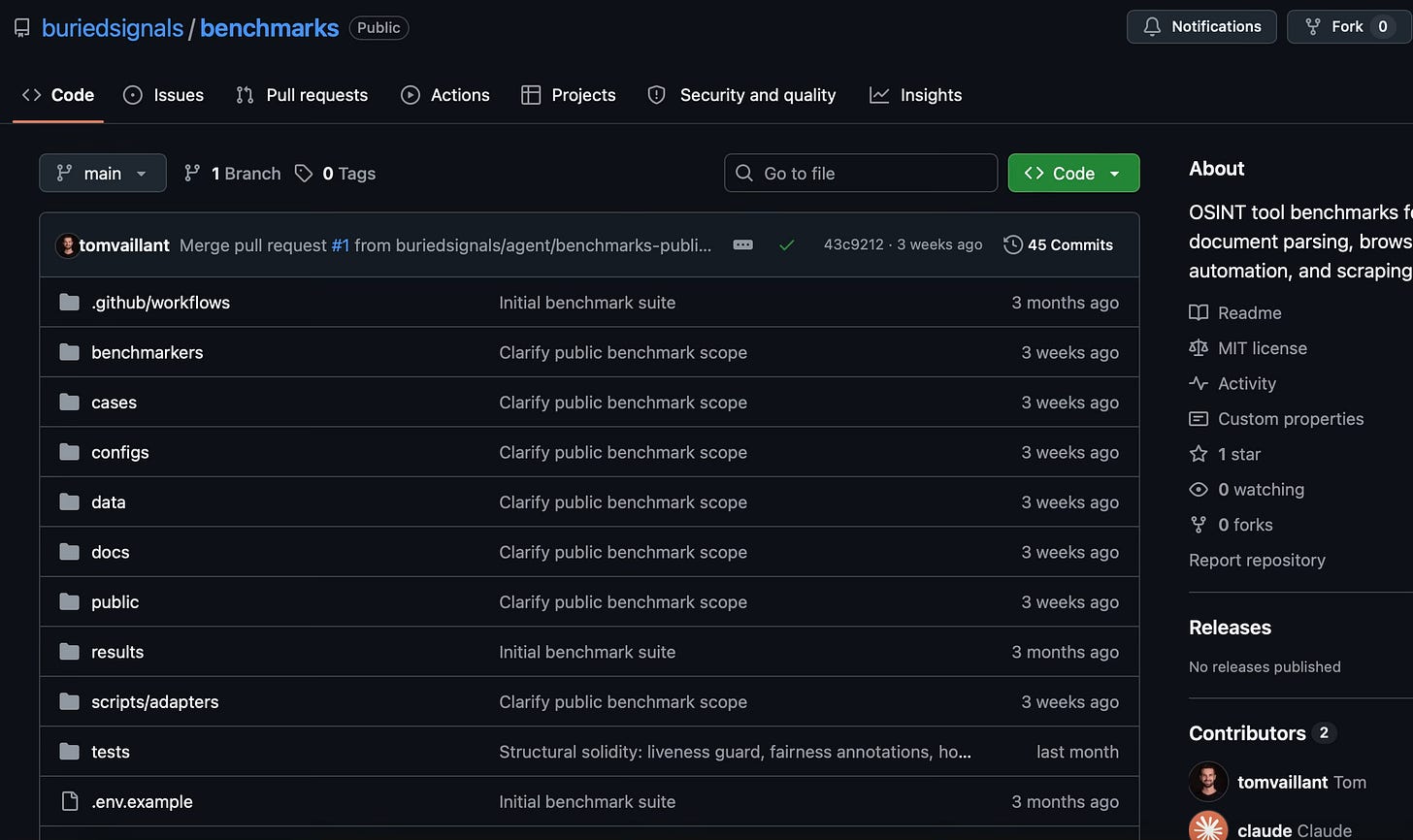Focus the Go to file search field
Viewport: 1413px width, 840px height.
[x=861, y=173]
